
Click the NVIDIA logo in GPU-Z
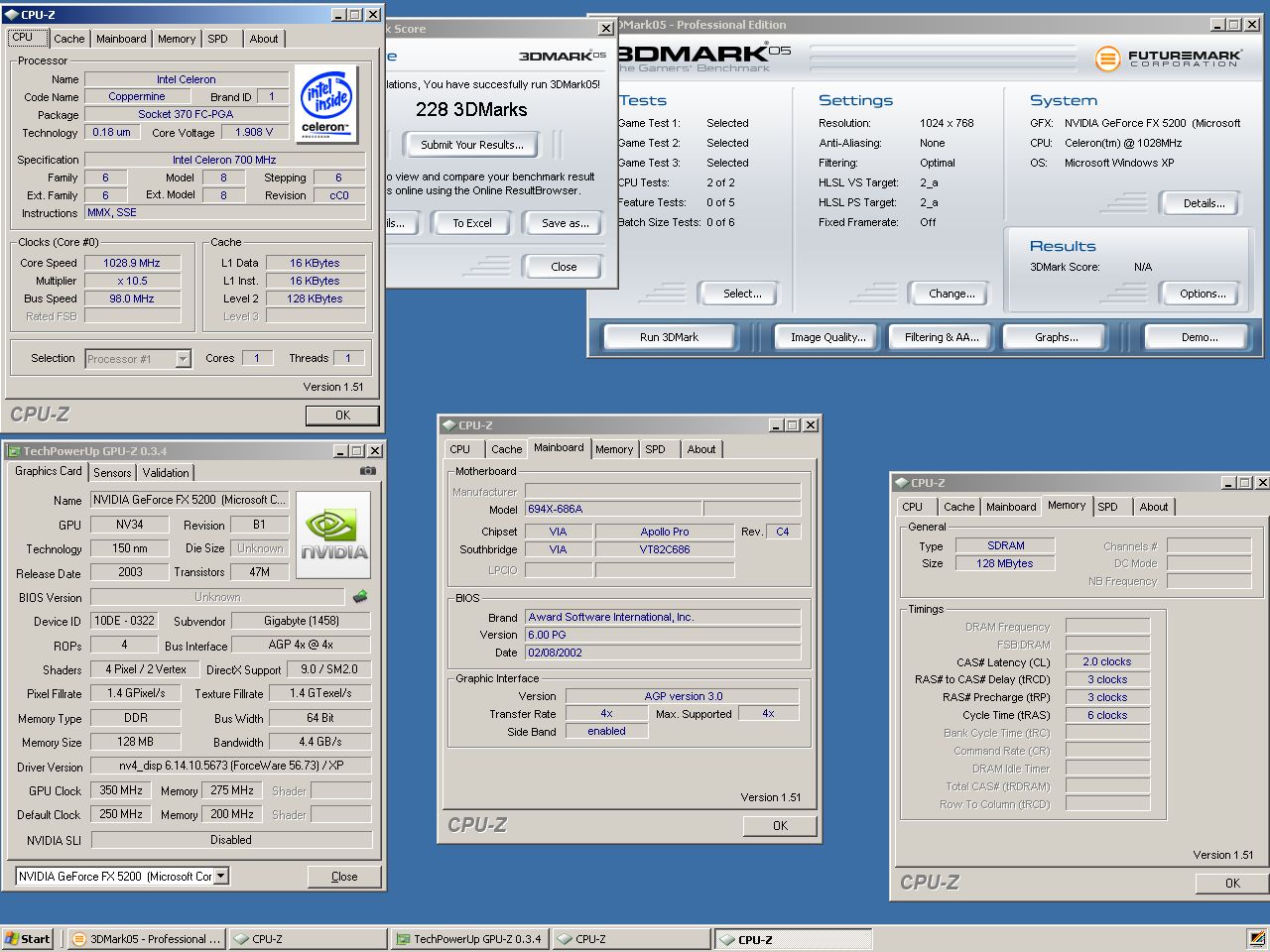(x=333, y=535)
